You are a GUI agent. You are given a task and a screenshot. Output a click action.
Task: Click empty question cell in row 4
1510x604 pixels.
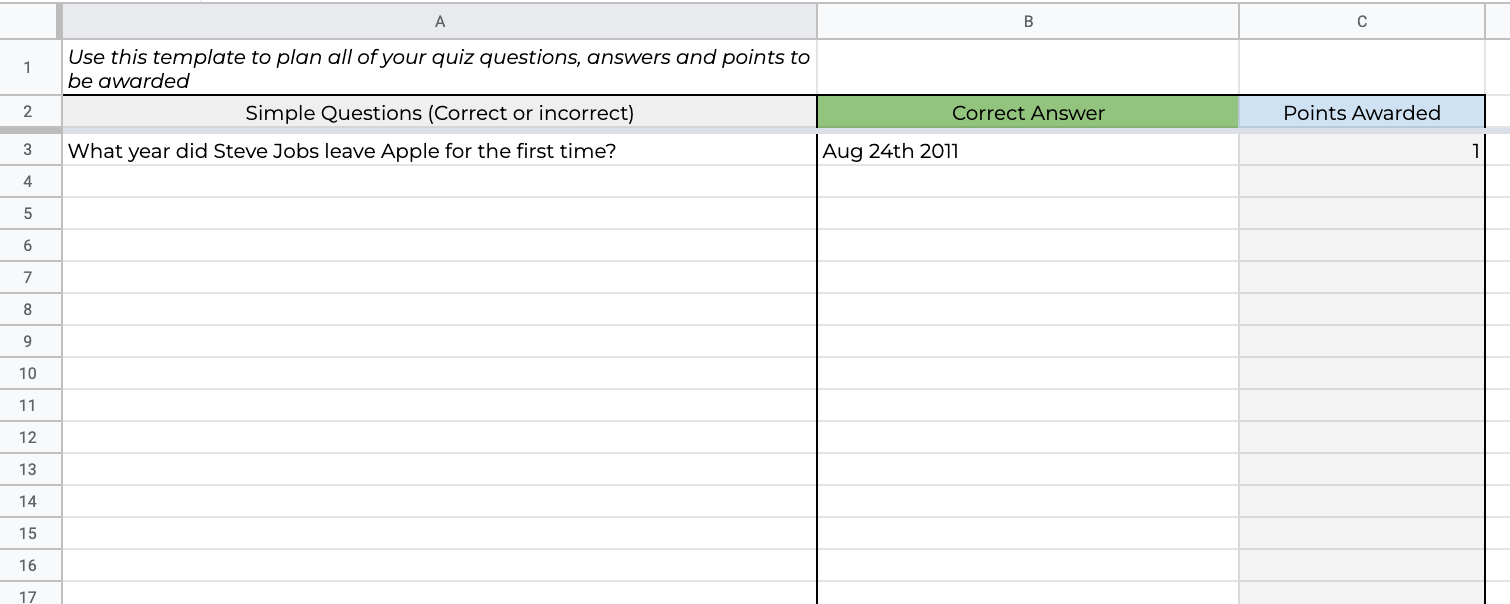click(440, 181)
